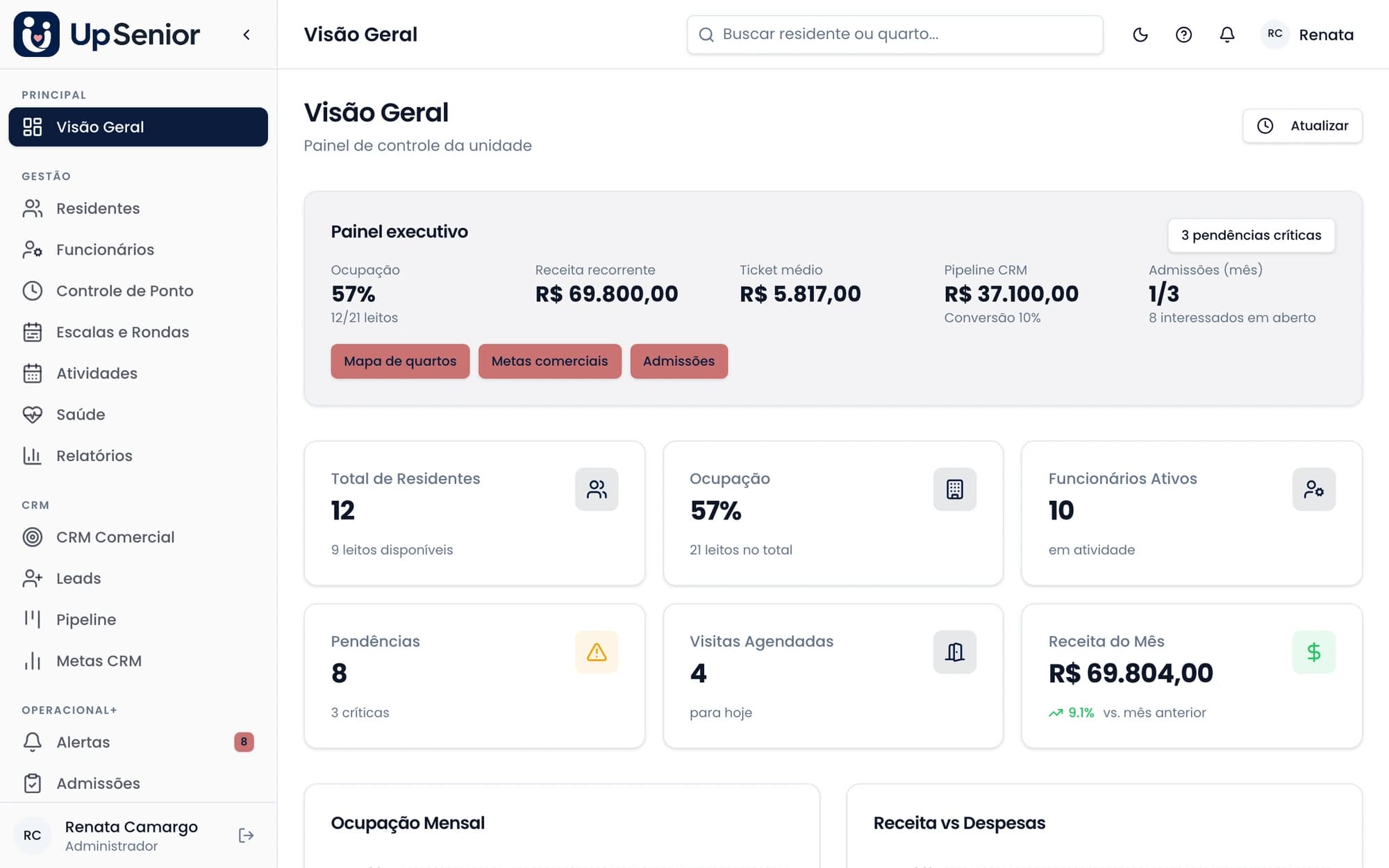1389x868 pixels.
Task: Open notifications bell in top bar
Action: [1227, 35]
